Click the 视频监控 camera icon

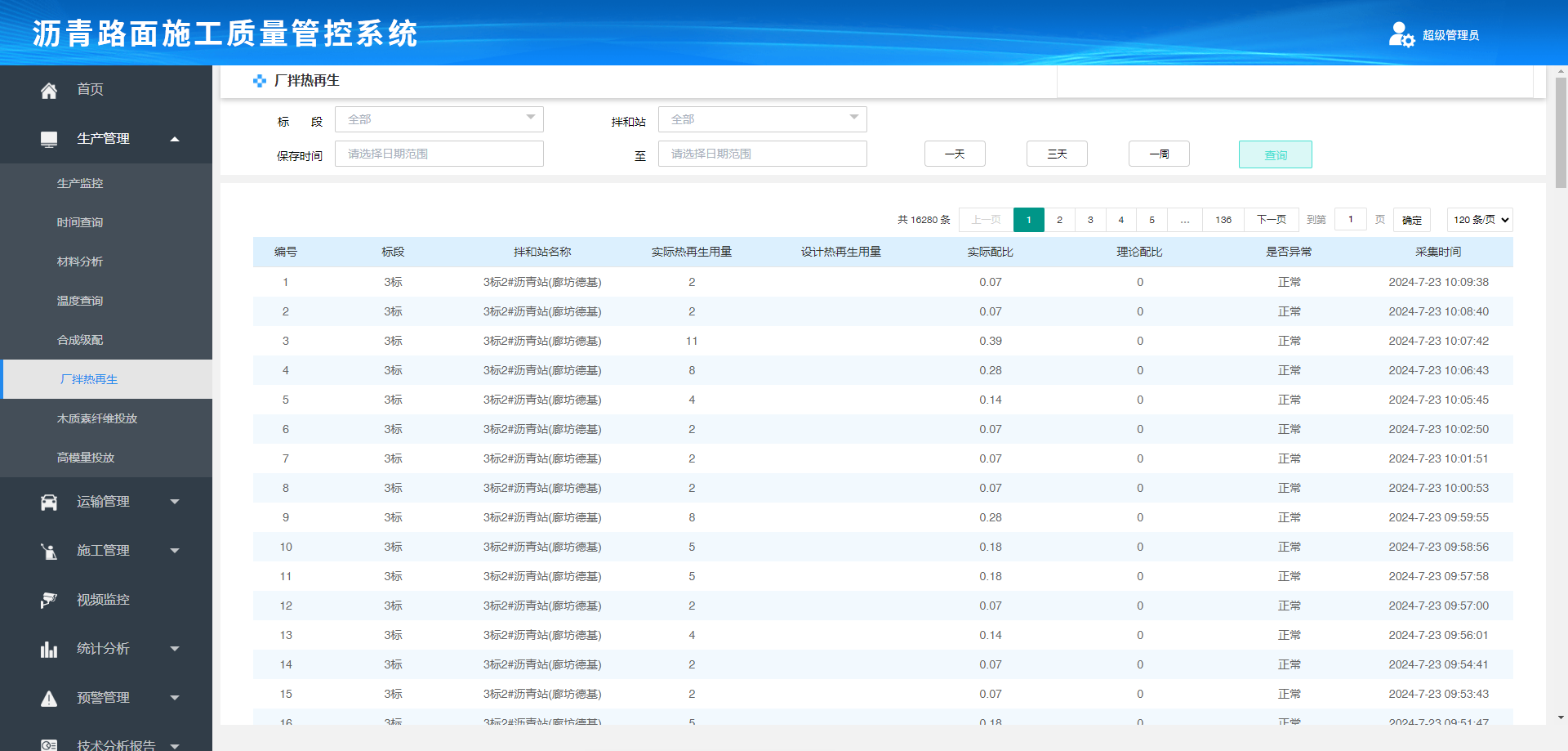49,600
